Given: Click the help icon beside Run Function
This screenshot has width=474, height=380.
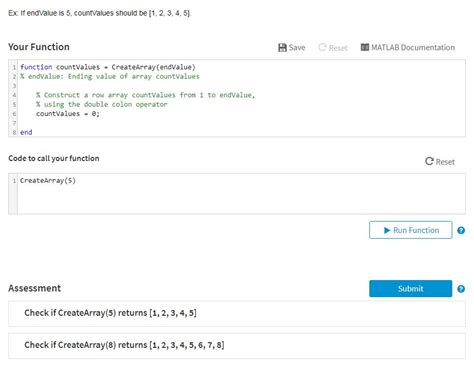Looking at the screenshot, I should click(461, 230).
